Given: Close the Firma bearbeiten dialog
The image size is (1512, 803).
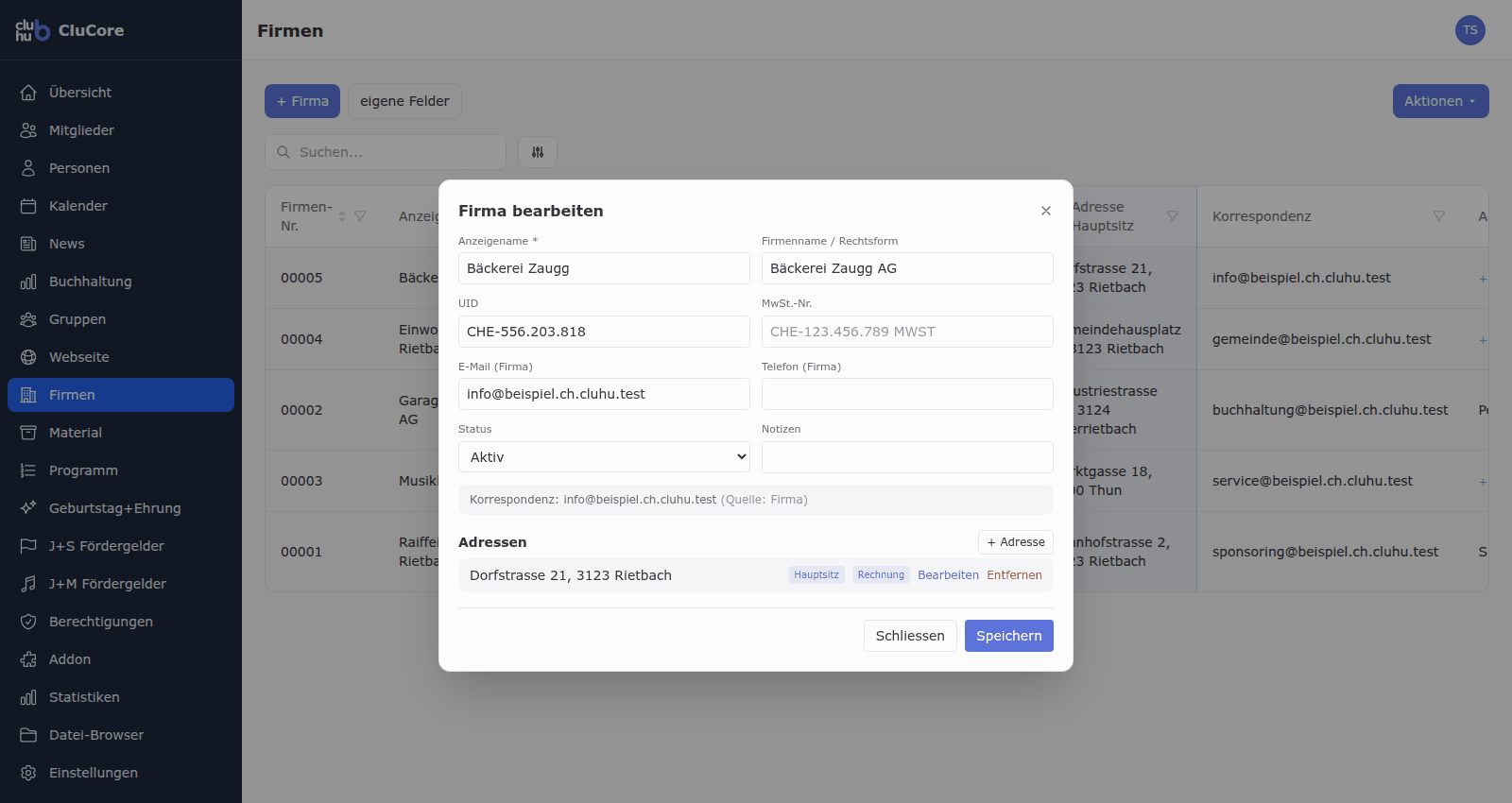Looking at the screenshot, I should (x=1046, y=211).
